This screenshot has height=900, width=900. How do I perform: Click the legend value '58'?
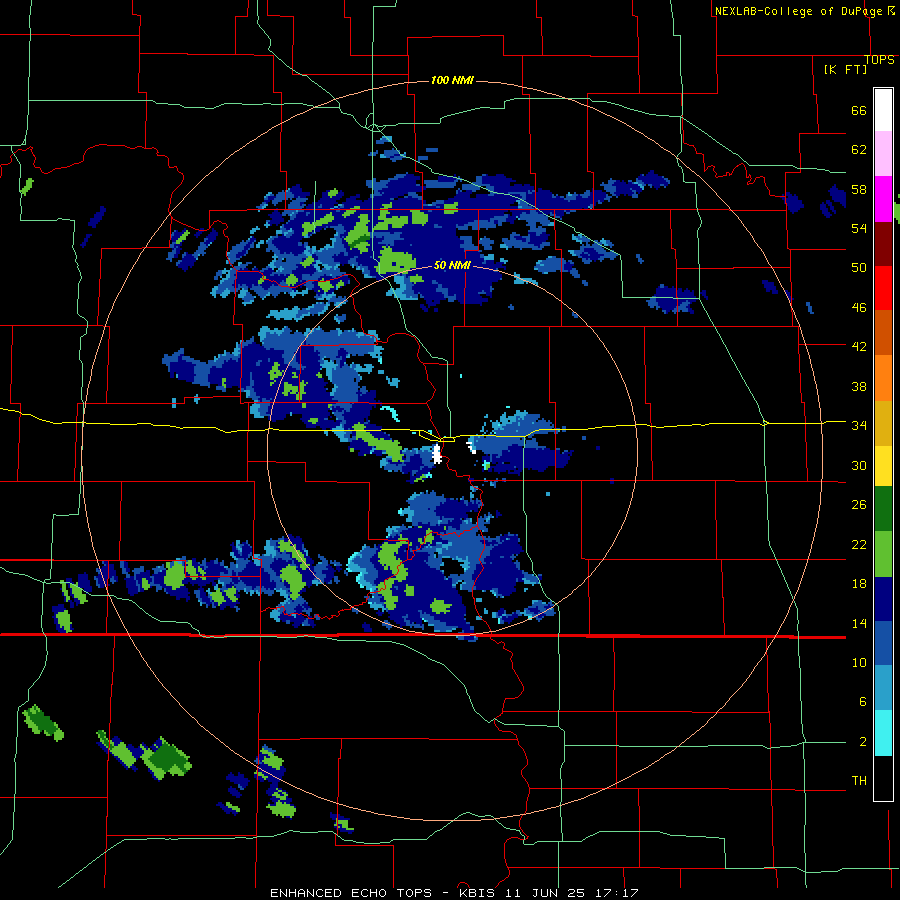point(859,189)
